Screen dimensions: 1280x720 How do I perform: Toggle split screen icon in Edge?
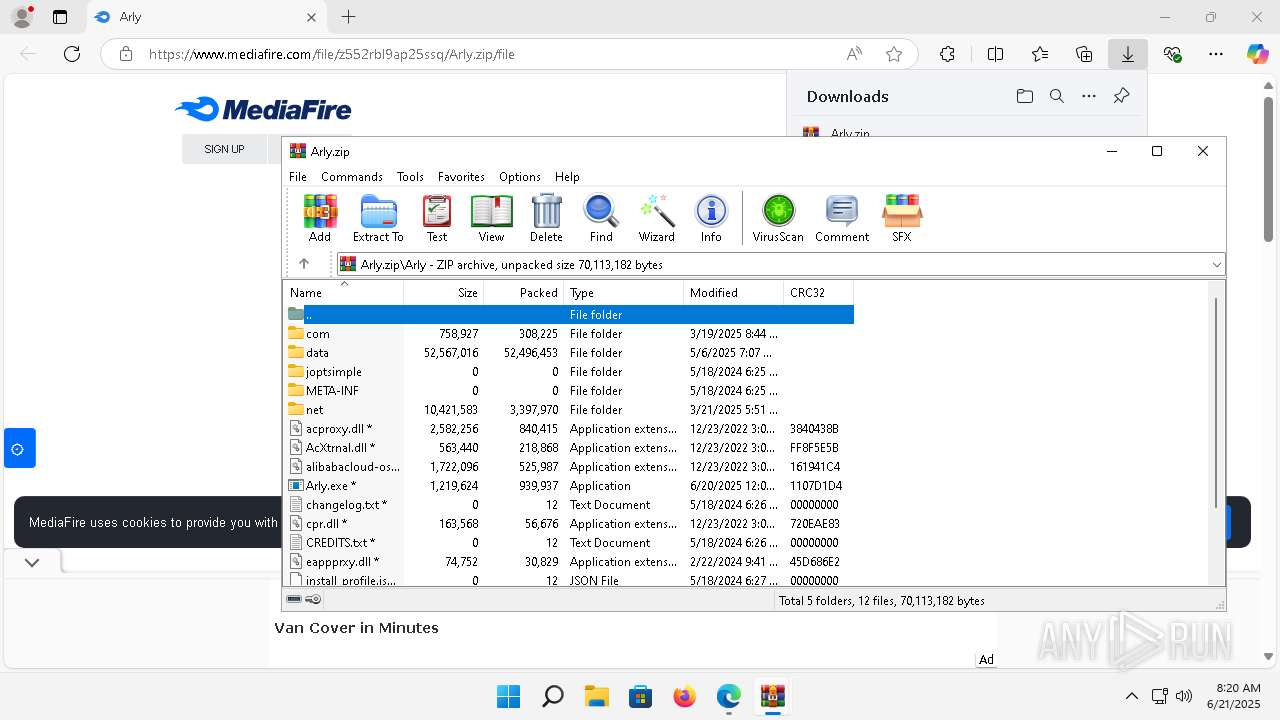pos(995,54)
